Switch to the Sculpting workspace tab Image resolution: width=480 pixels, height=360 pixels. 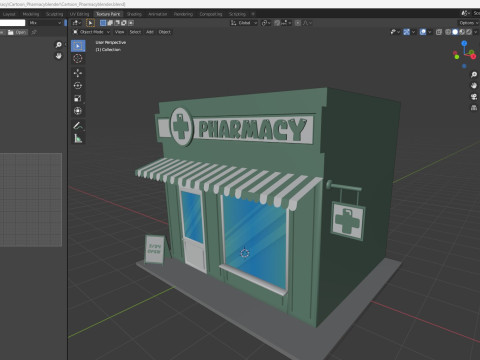pos(55,14)
